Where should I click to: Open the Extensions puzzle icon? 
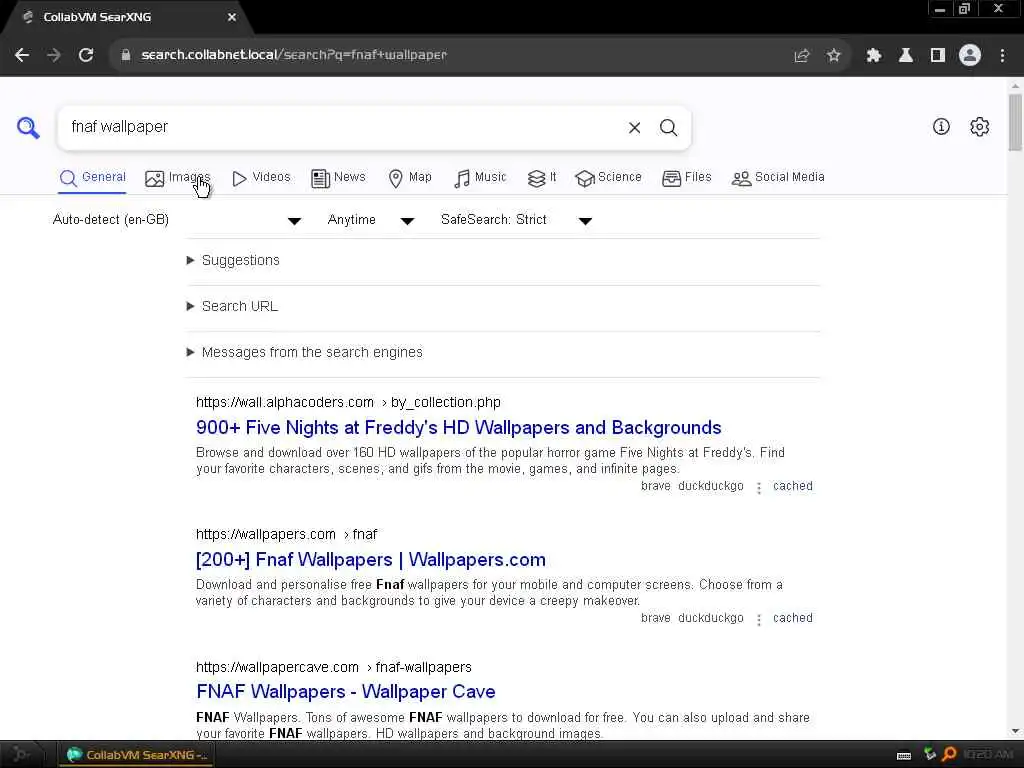(x=874, y=56)
